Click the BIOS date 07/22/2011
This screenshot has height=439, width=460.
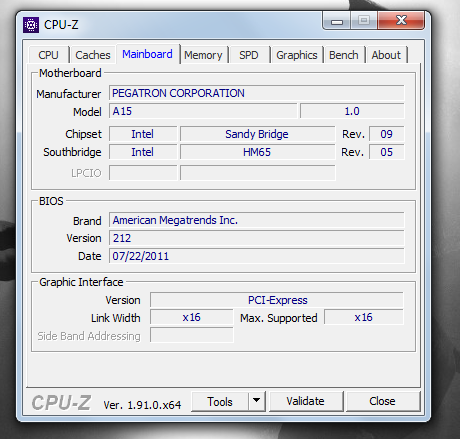[x=257, y=256]
